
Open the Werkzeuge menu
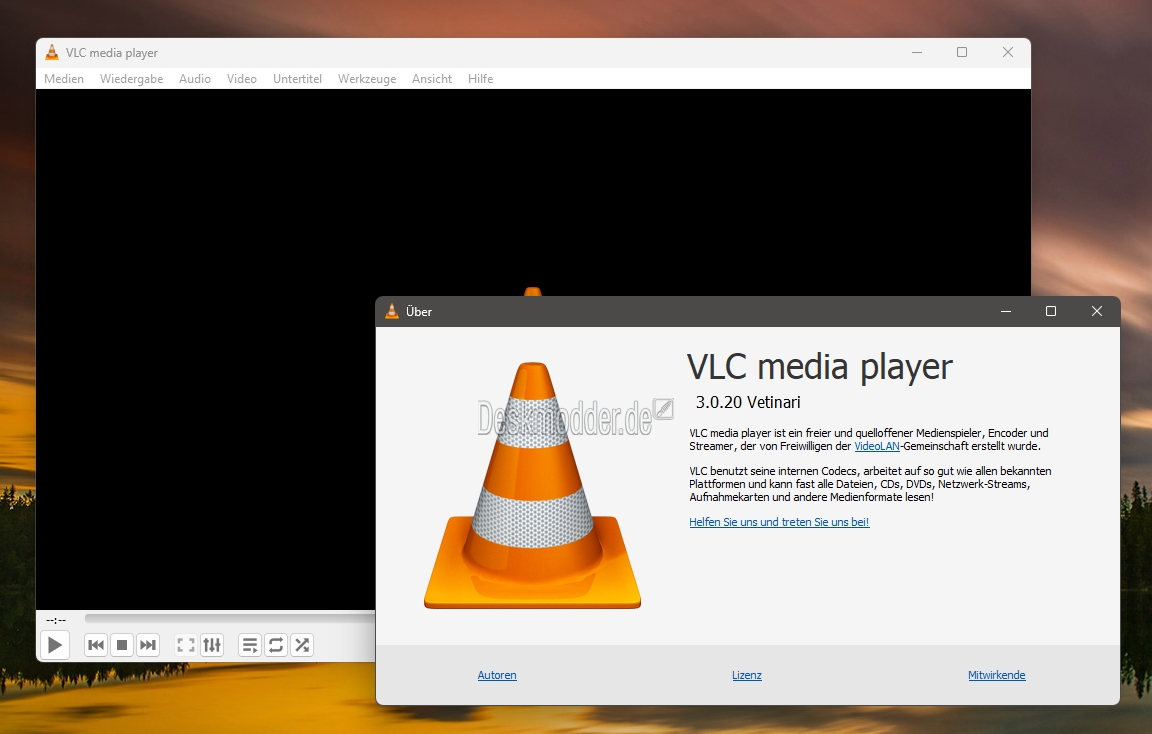(367, 79)
